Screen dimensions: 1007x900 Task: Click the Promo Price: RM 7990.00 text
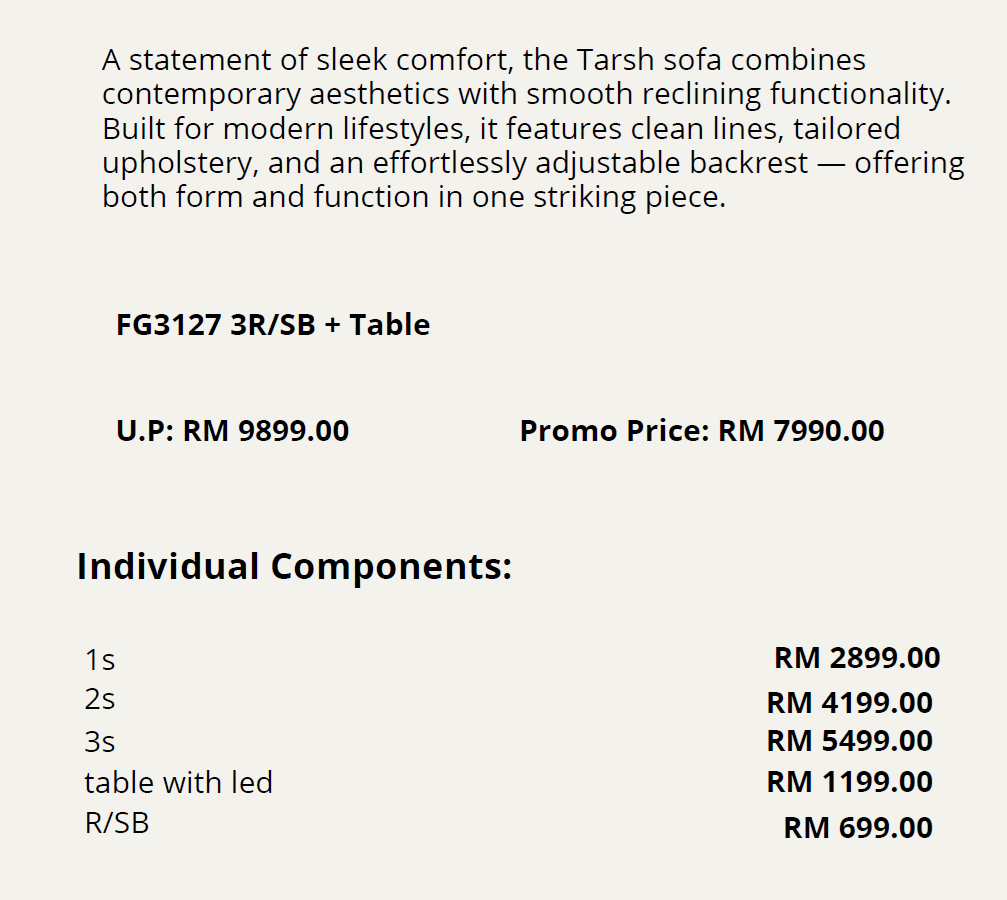pos(702,431)
